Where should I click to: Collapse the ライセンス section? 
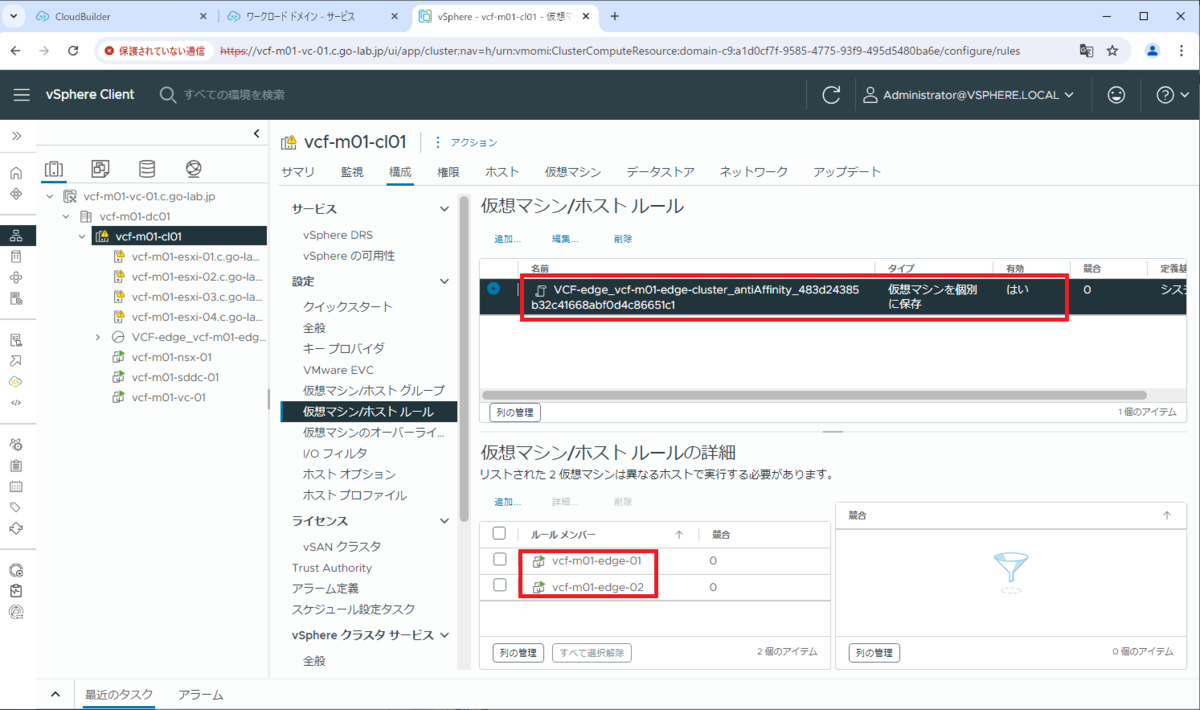pyautogui.click(x=445, y=521)
